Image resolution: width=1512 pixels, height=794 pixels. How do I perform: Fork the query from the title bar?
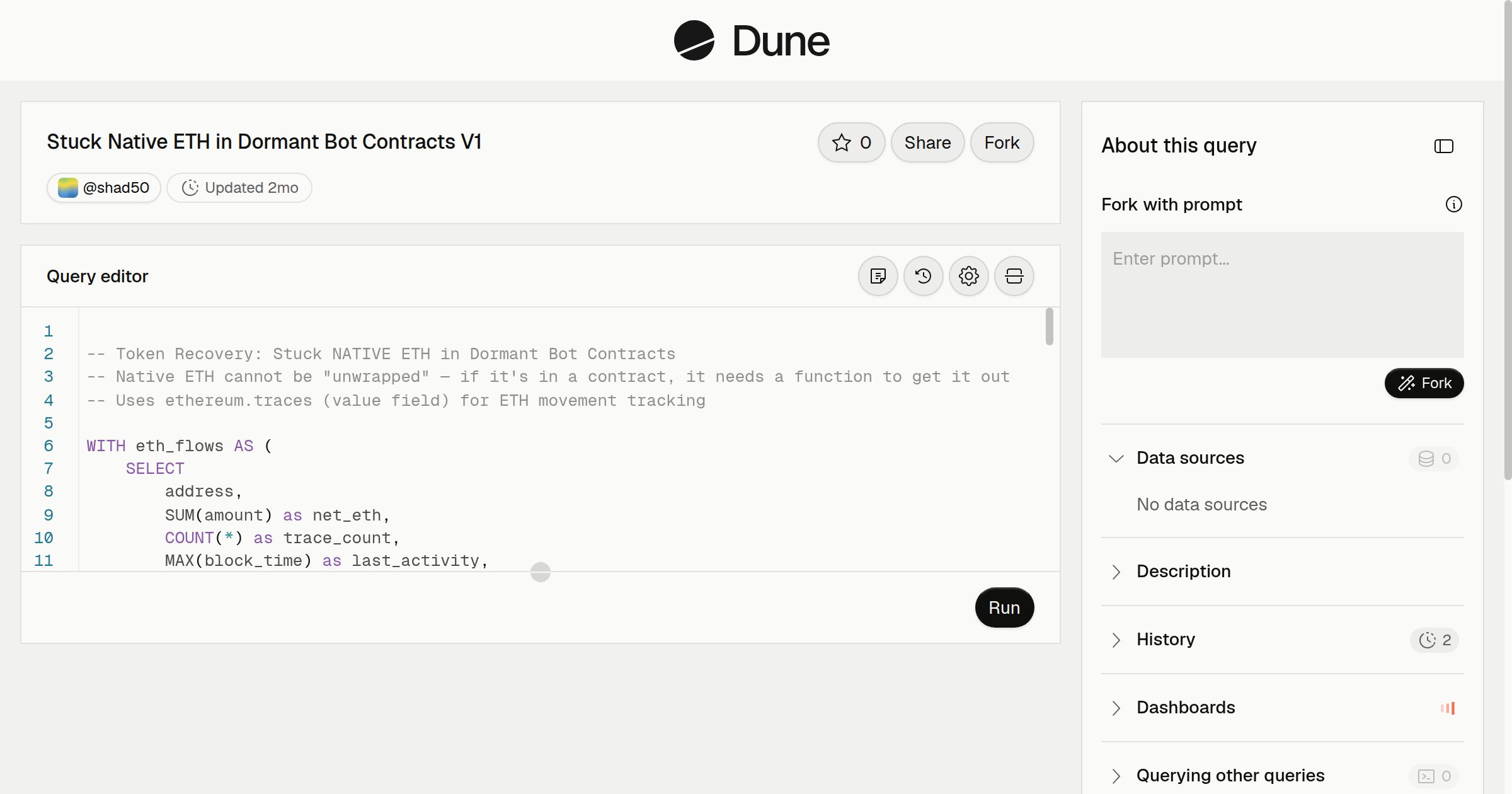pyautogui.click(x=1002, y=142)
